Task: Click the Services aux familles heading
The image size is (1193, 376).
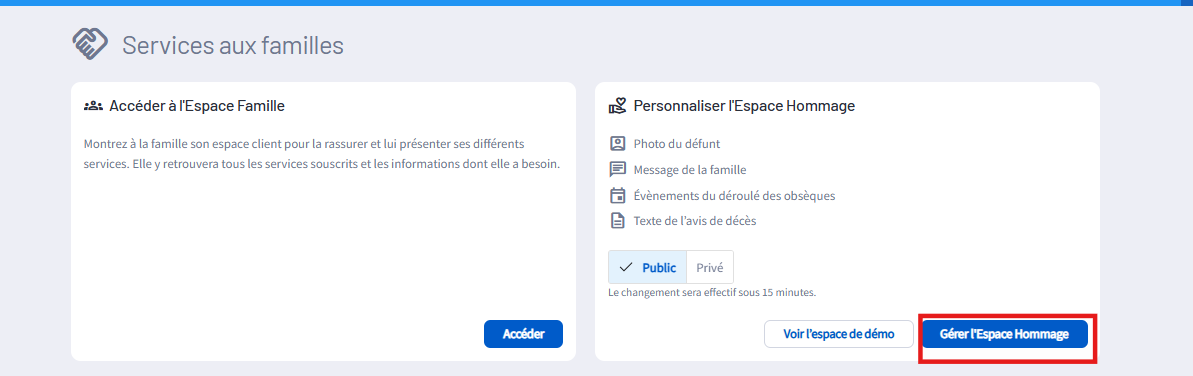Action: point(233,45)
